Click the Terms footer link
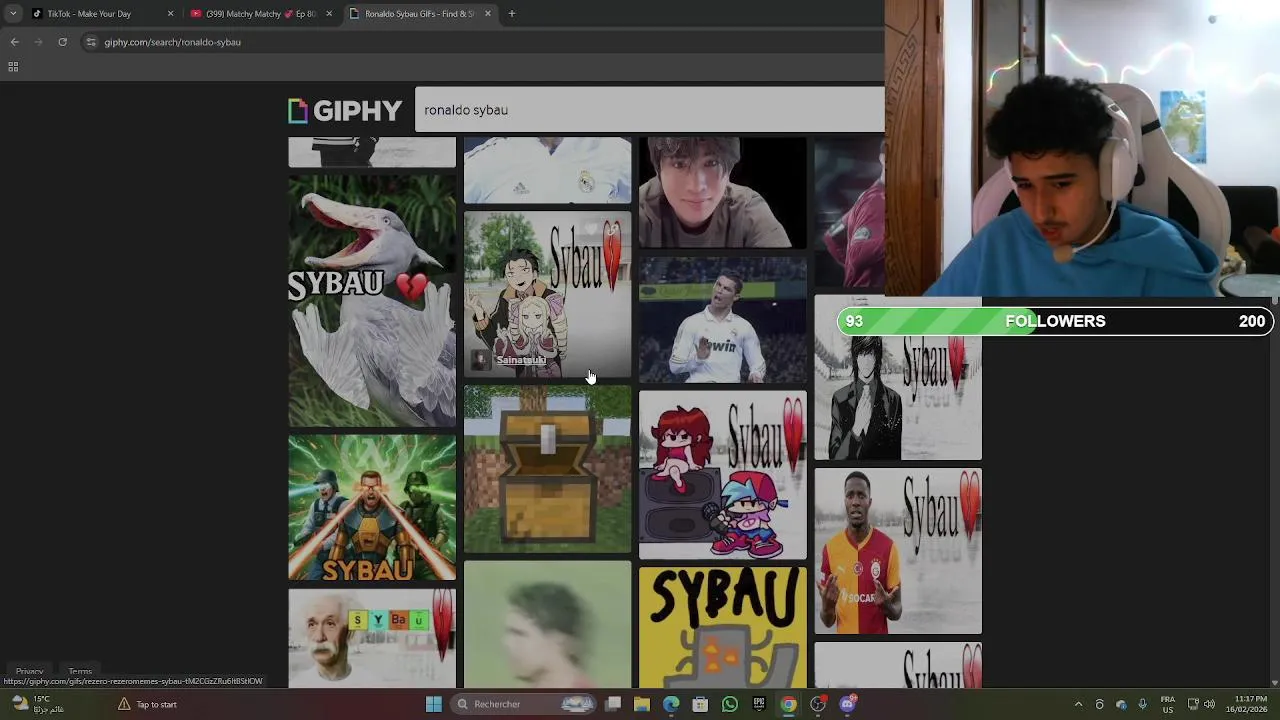Image resolution: width=1280 pixels, height=720 pixels. coord(80,672)
